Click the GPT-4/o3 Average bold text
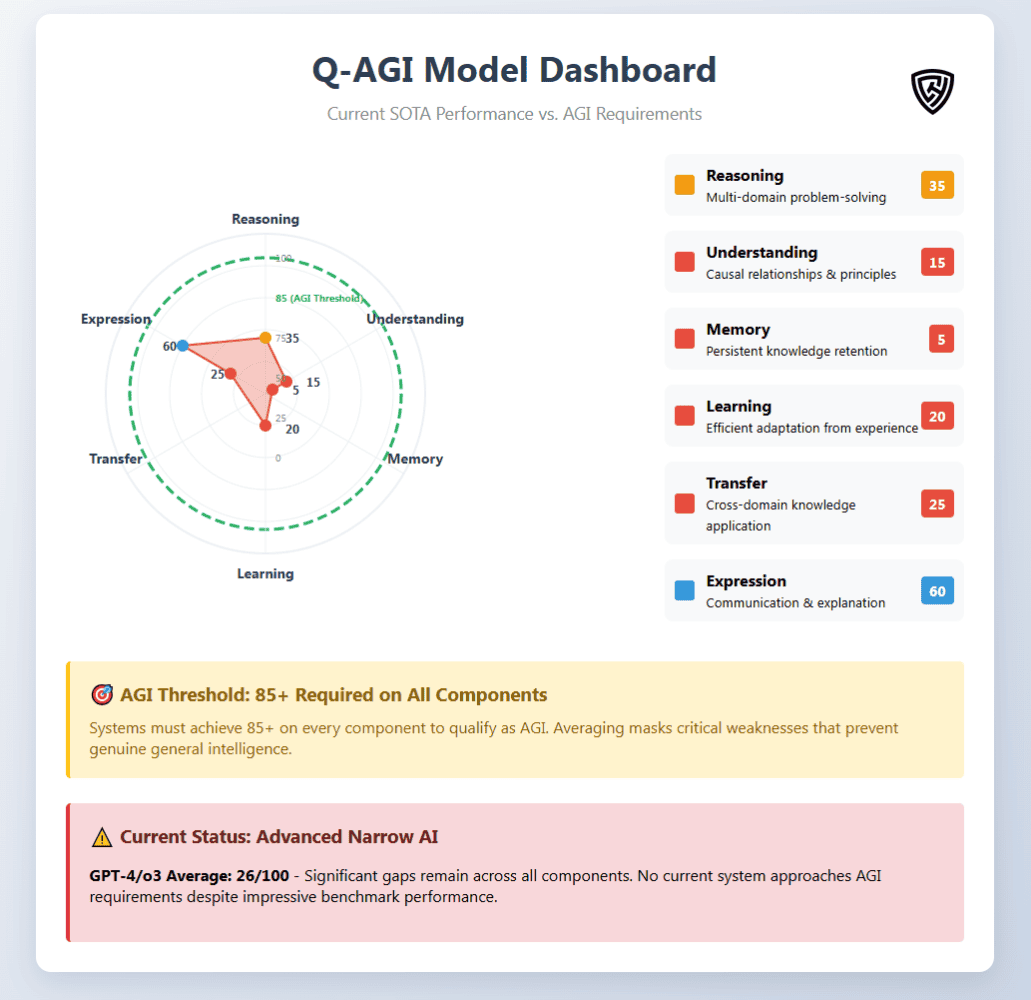 point(189,876)
